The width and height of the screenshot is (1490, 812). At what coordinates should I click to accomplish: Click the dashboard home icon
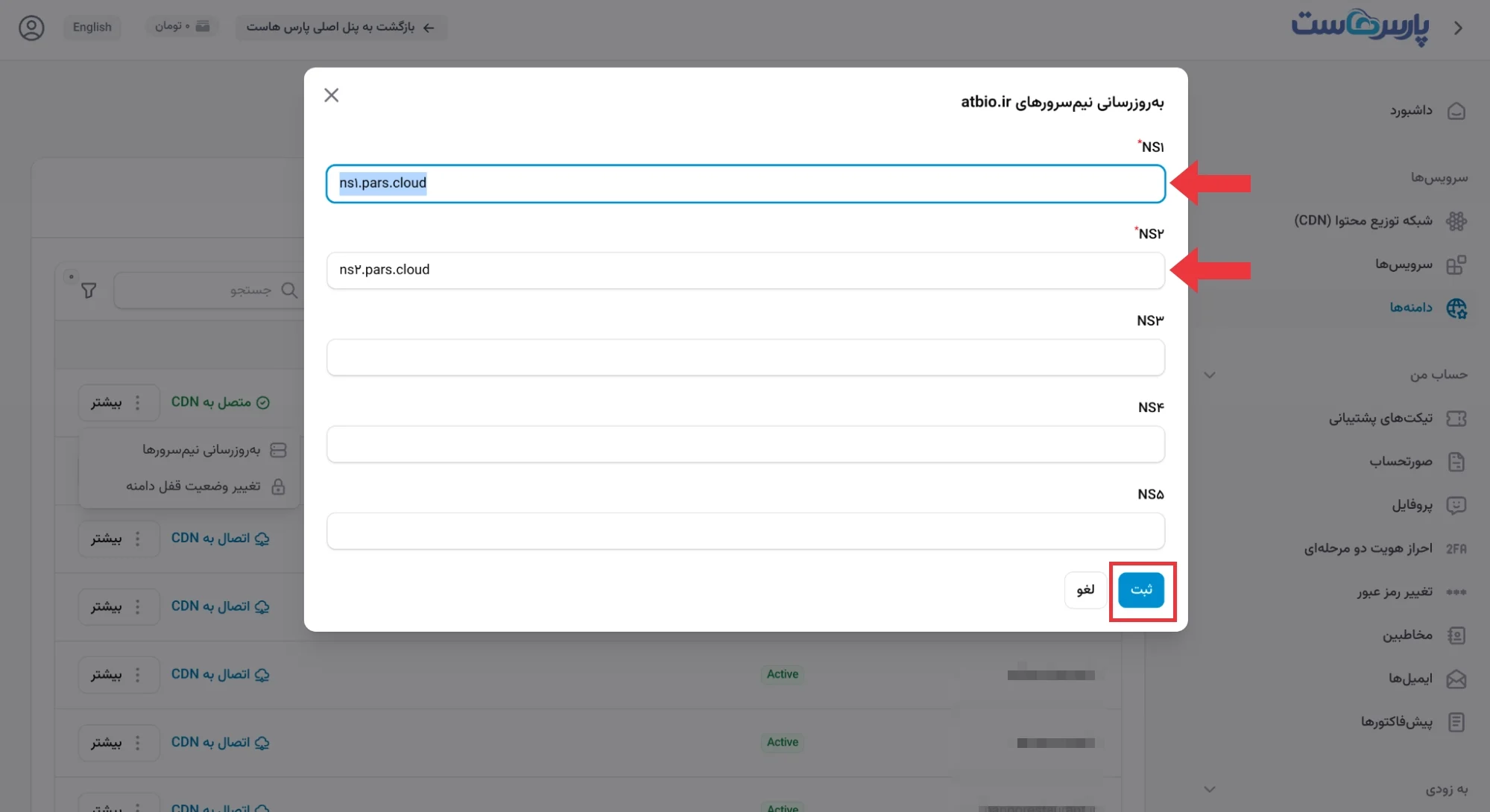tap(1456, 111)
